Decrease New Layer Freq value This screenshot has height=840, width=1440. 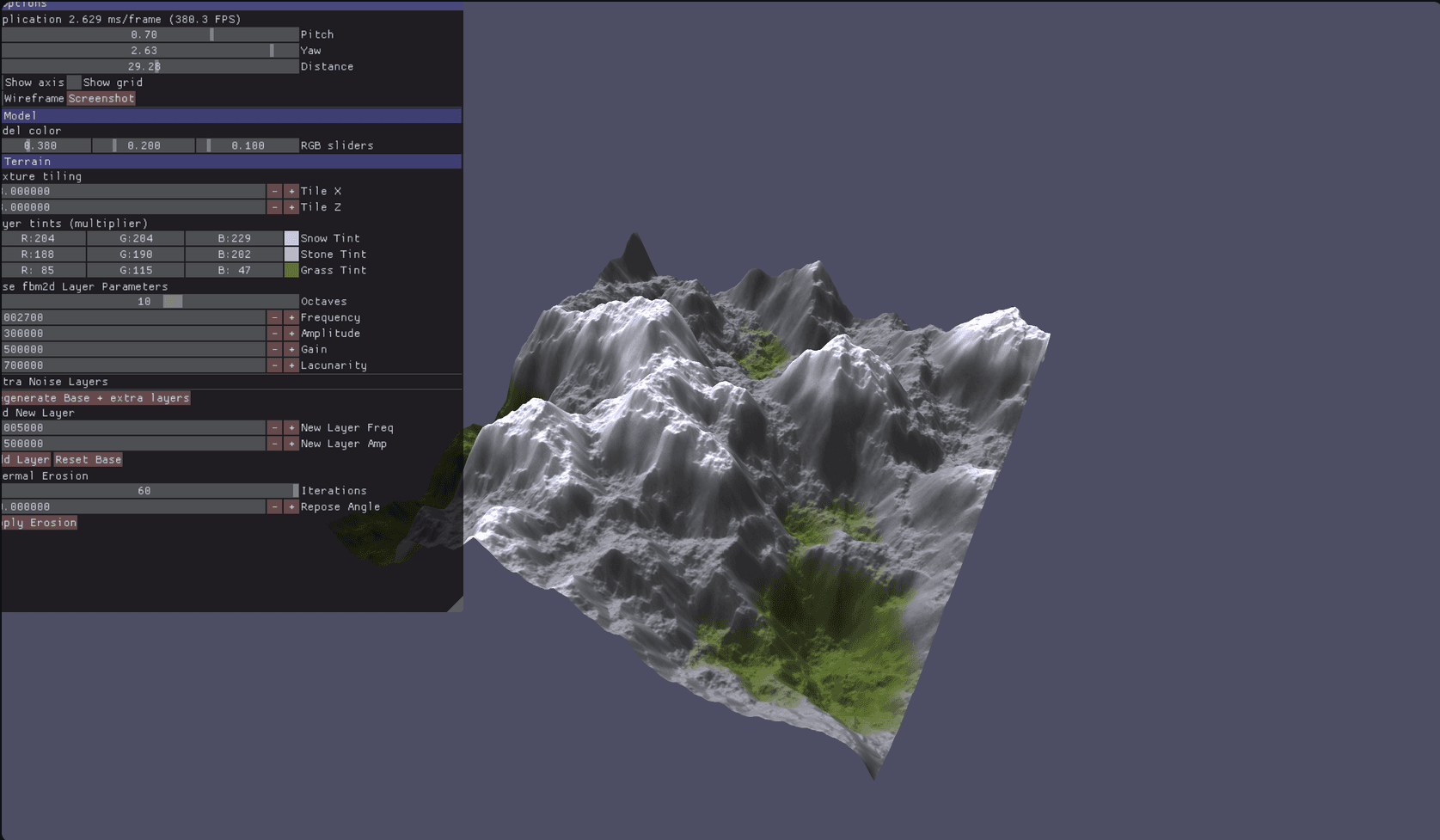[x=275, y=427]
